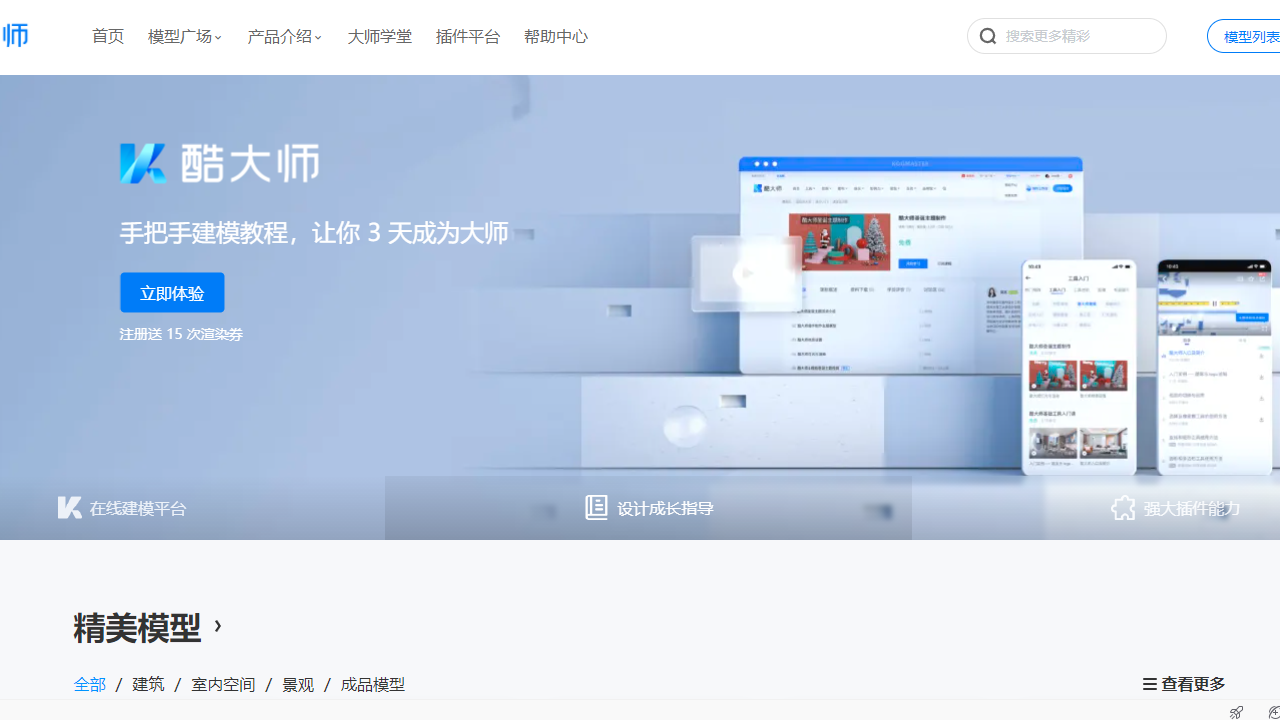Viewport: 1280px width, 720px height.
Task: Click the list icon beside 查看更多
Action: pyautogui.click(x=1148, y=684)
